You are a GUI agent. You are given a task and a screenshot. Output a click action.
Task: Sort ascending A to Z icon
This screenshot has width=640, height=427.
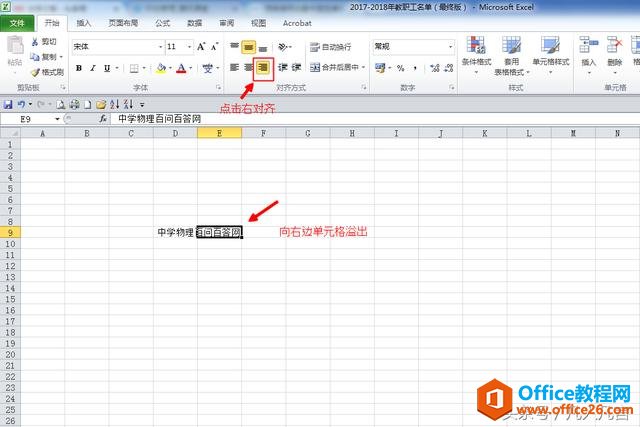pyautogui.click(x=114, y=105)
